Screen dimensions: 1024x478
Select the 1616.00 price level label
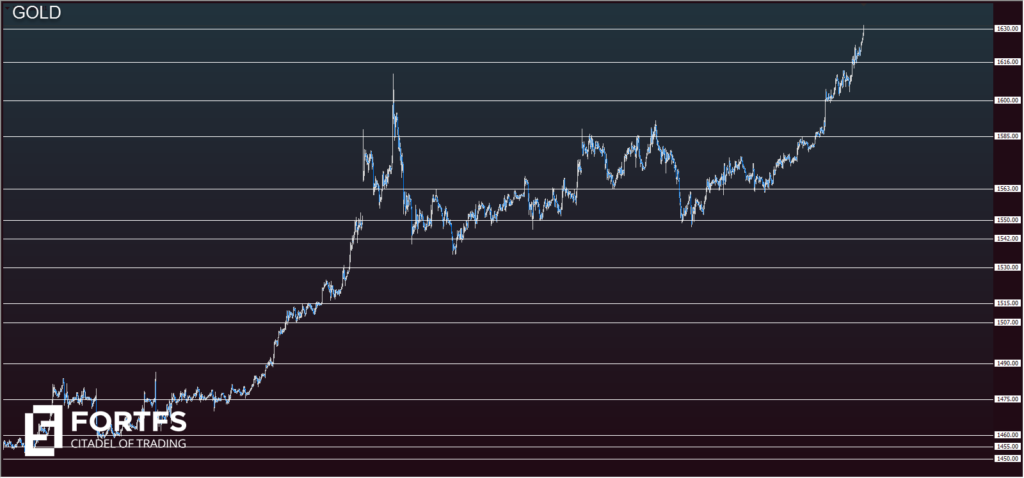tap(1006, 62)
